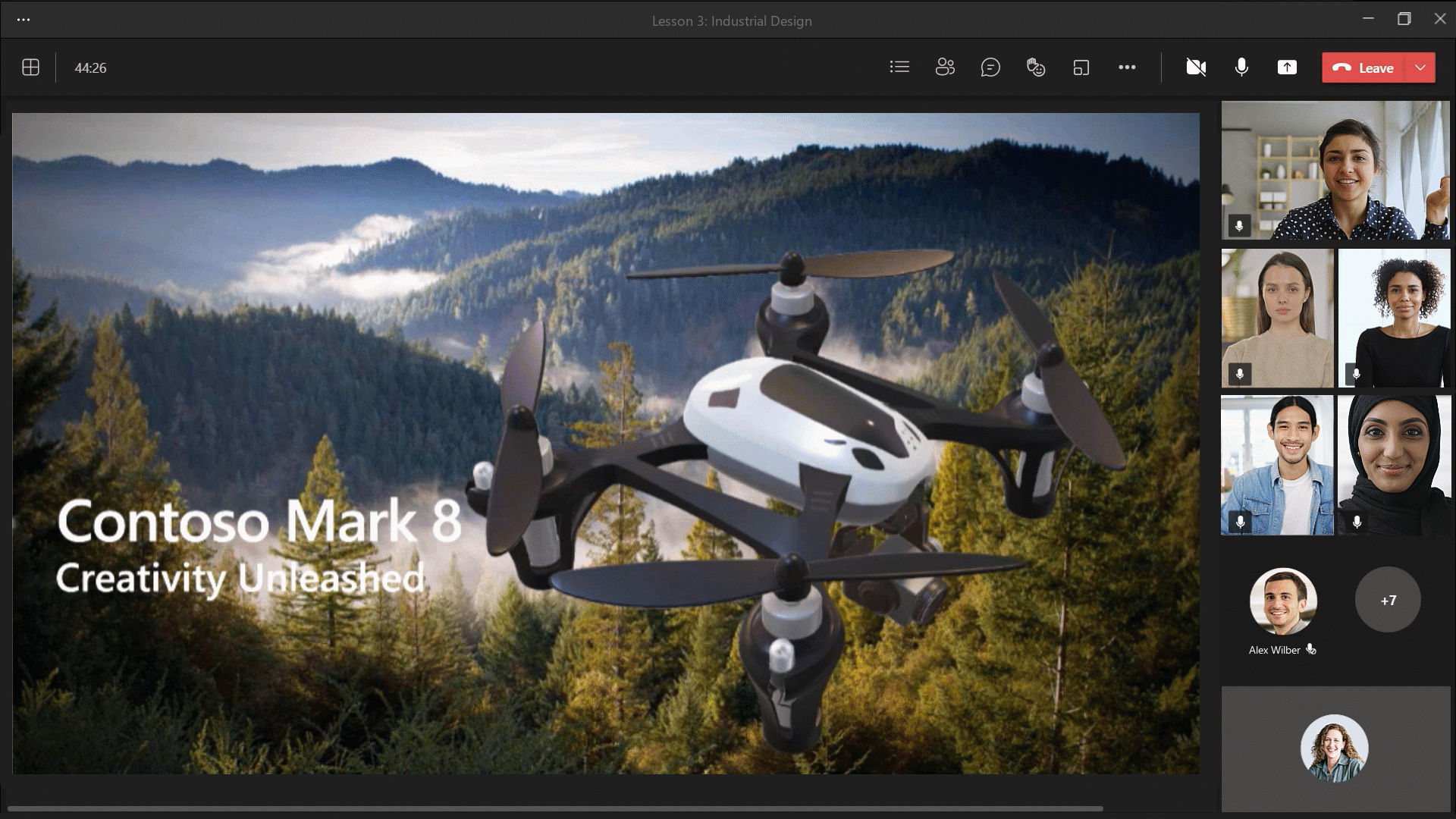The width and height of the screenshot is (1456, 819).
Task: Open raise hand reactions
Action: coord(1036,67)
